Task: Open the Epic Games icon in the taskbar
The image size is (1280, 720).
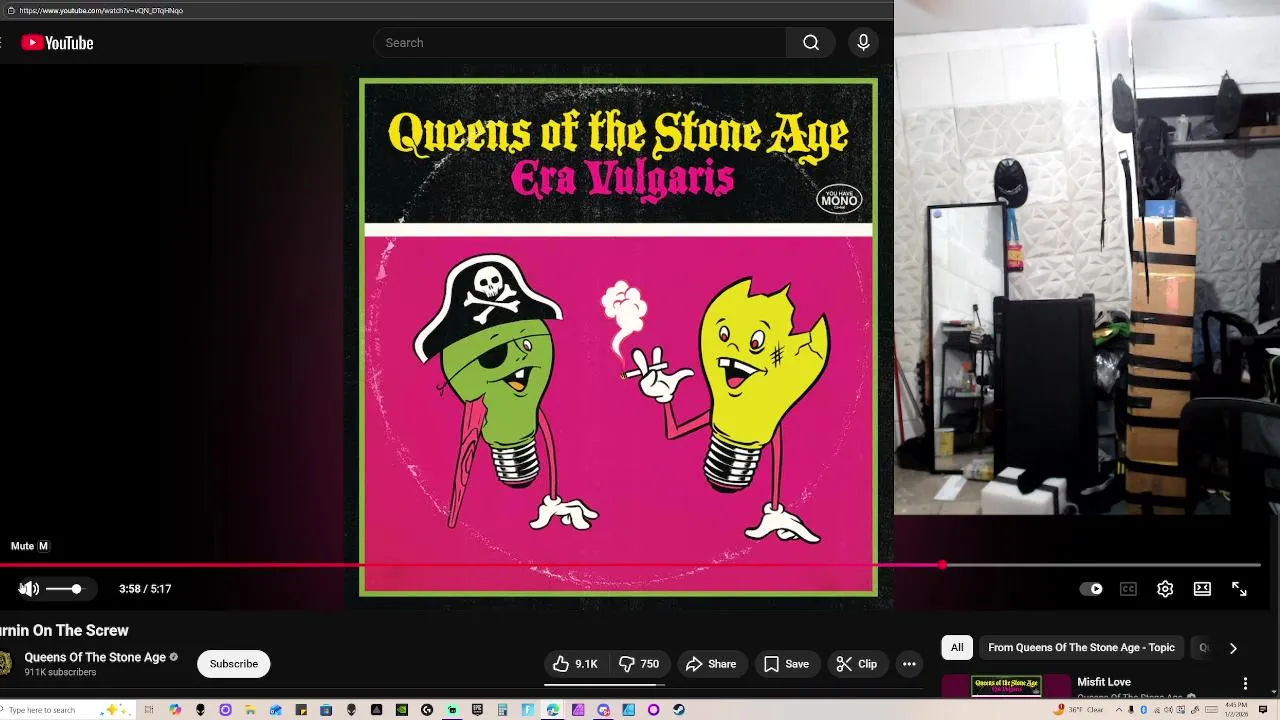Action: 477,710
